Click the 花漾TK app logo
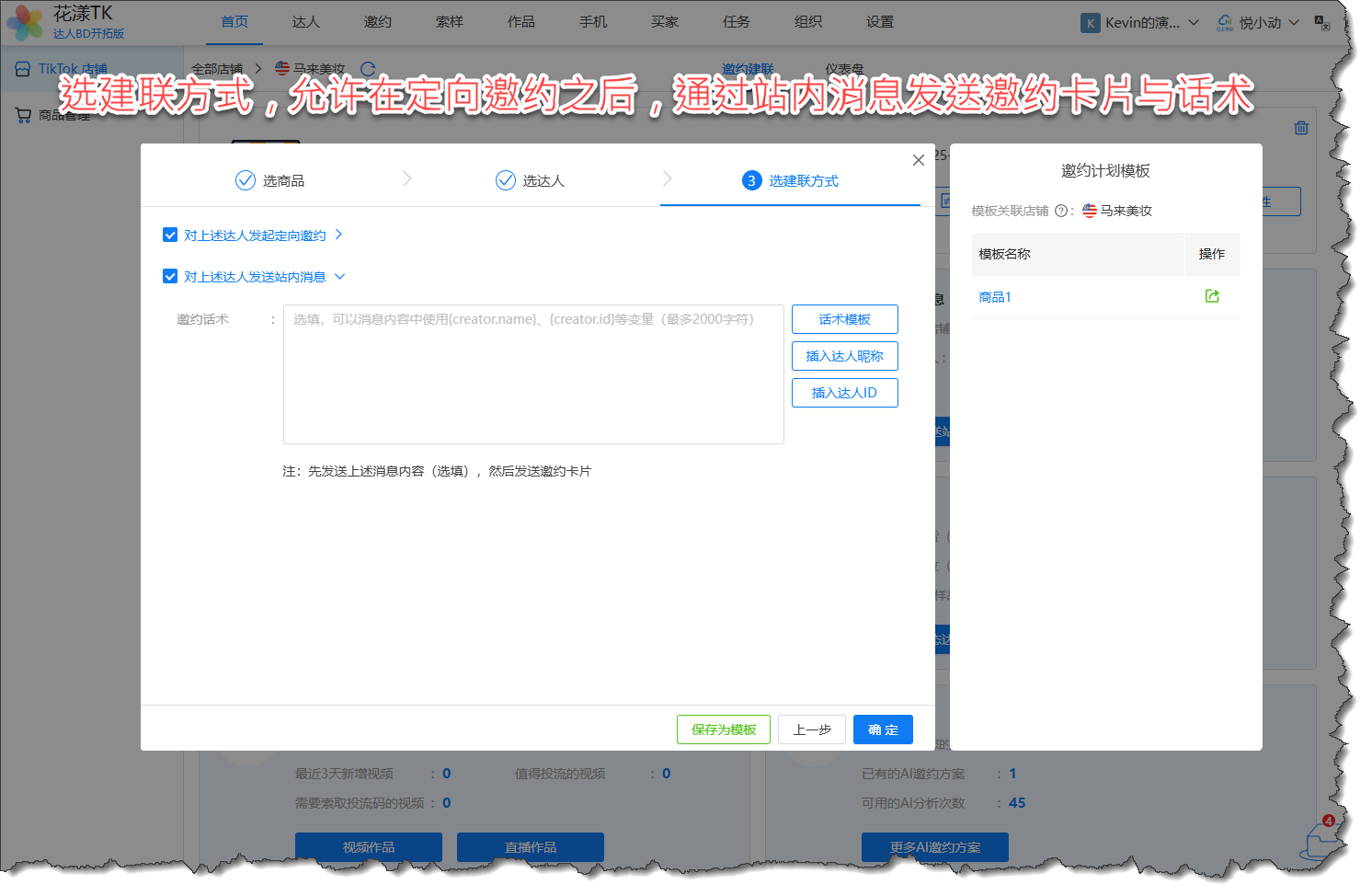 [x=25, y=22]
